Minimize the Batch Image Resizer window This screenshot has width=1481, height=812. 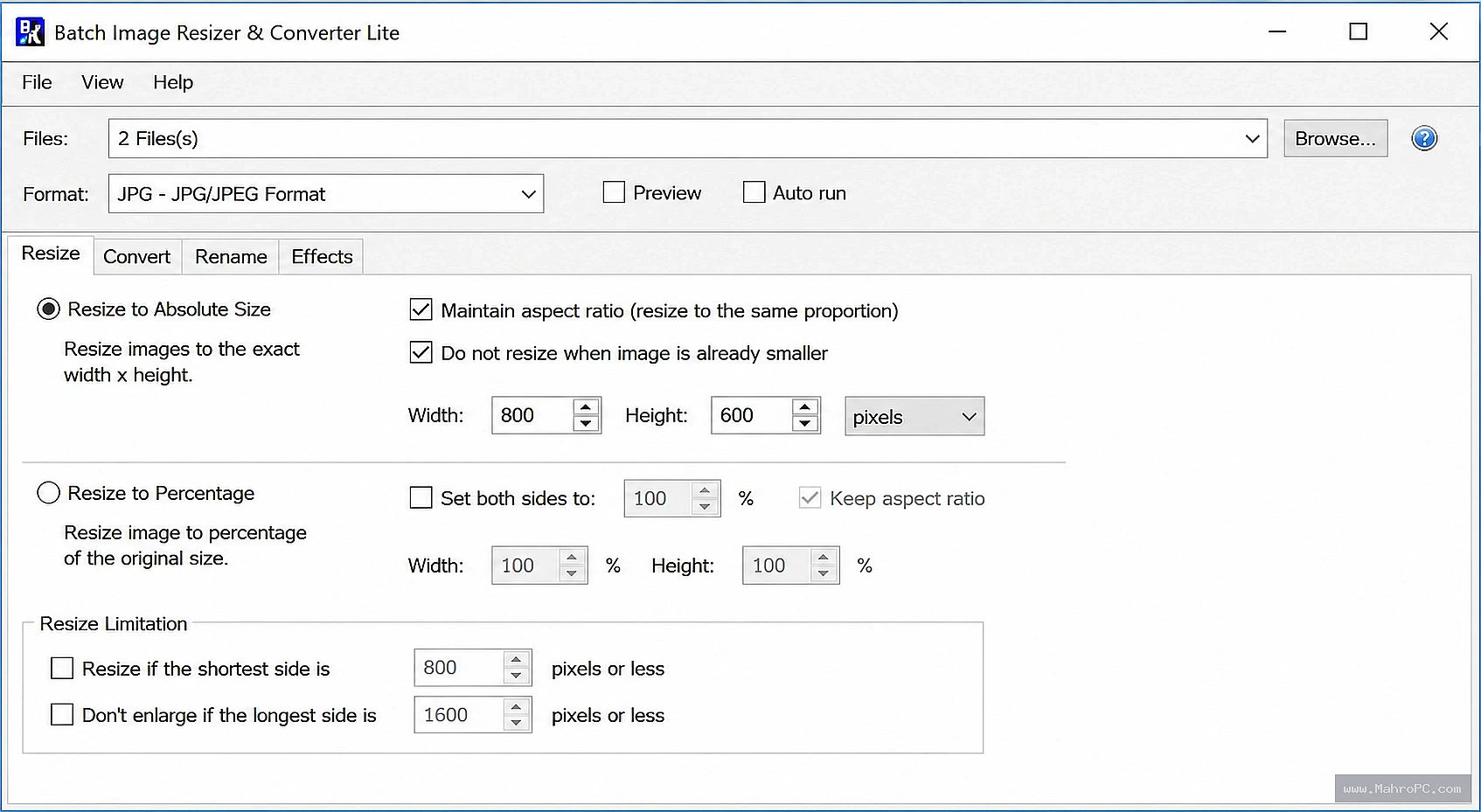coord(1277,31)
